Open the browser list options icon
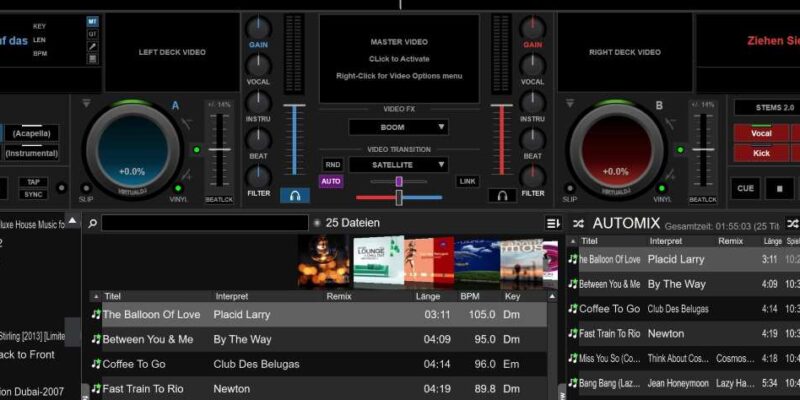Screen dimensions: 800x400 (553, 223)
